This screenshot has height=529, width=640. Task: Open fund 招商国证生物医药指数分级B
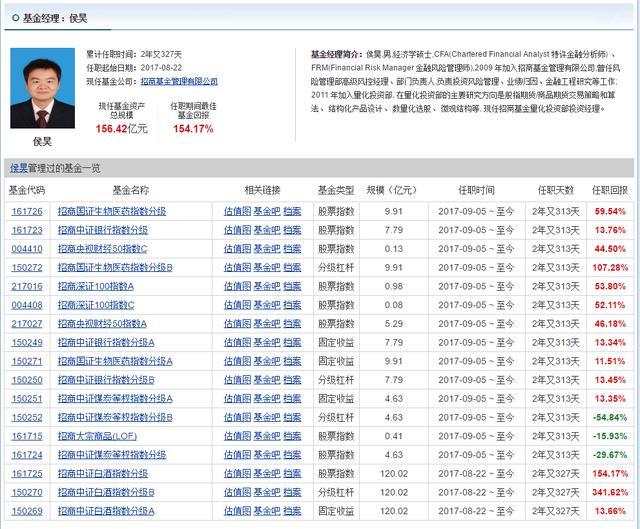click(115, 268)
